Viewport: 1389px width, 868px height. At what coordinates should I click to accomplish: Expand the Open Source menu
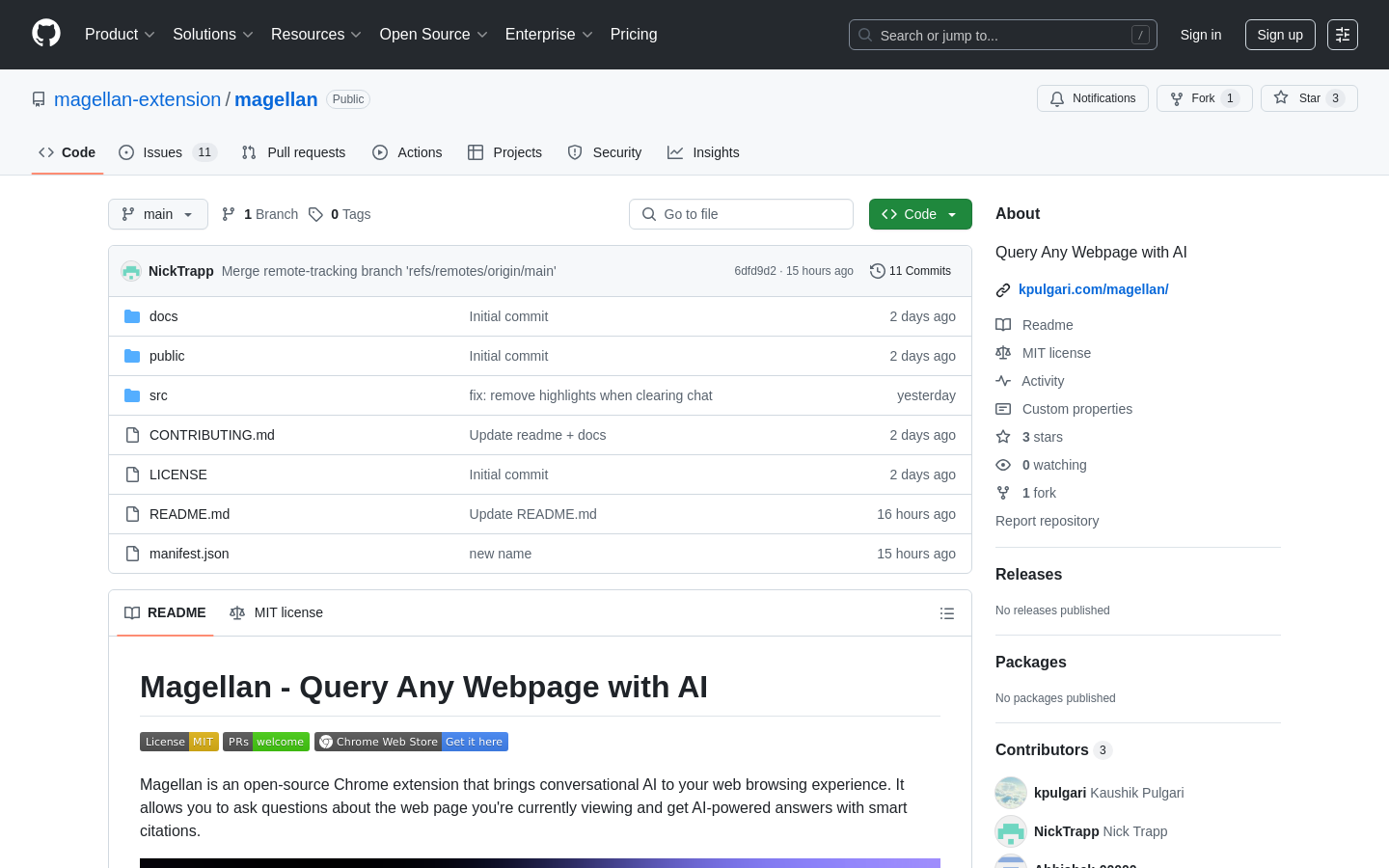pyautogui.click(x=434, y=35)
